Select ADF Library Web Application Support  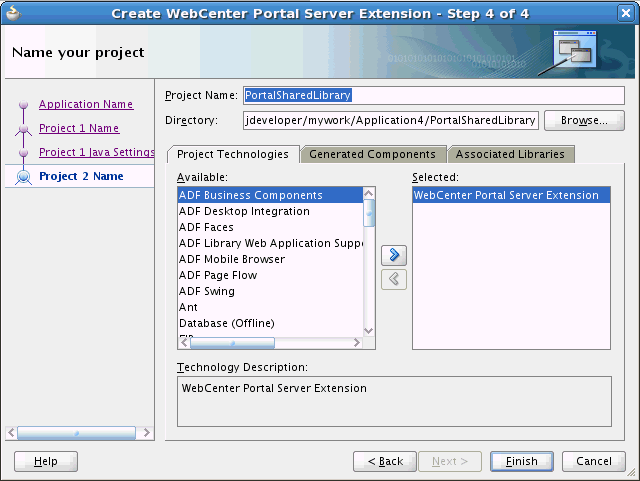tap(270, 243)
